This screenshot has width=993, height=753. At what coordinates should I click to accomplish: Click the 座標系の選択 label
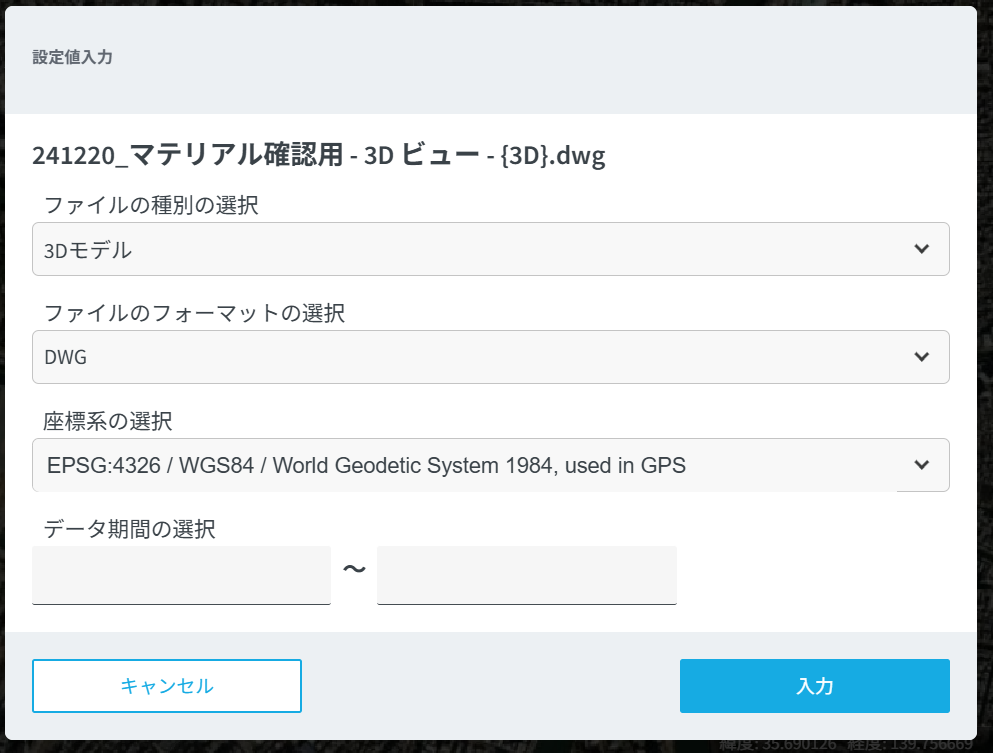(108, 422)
